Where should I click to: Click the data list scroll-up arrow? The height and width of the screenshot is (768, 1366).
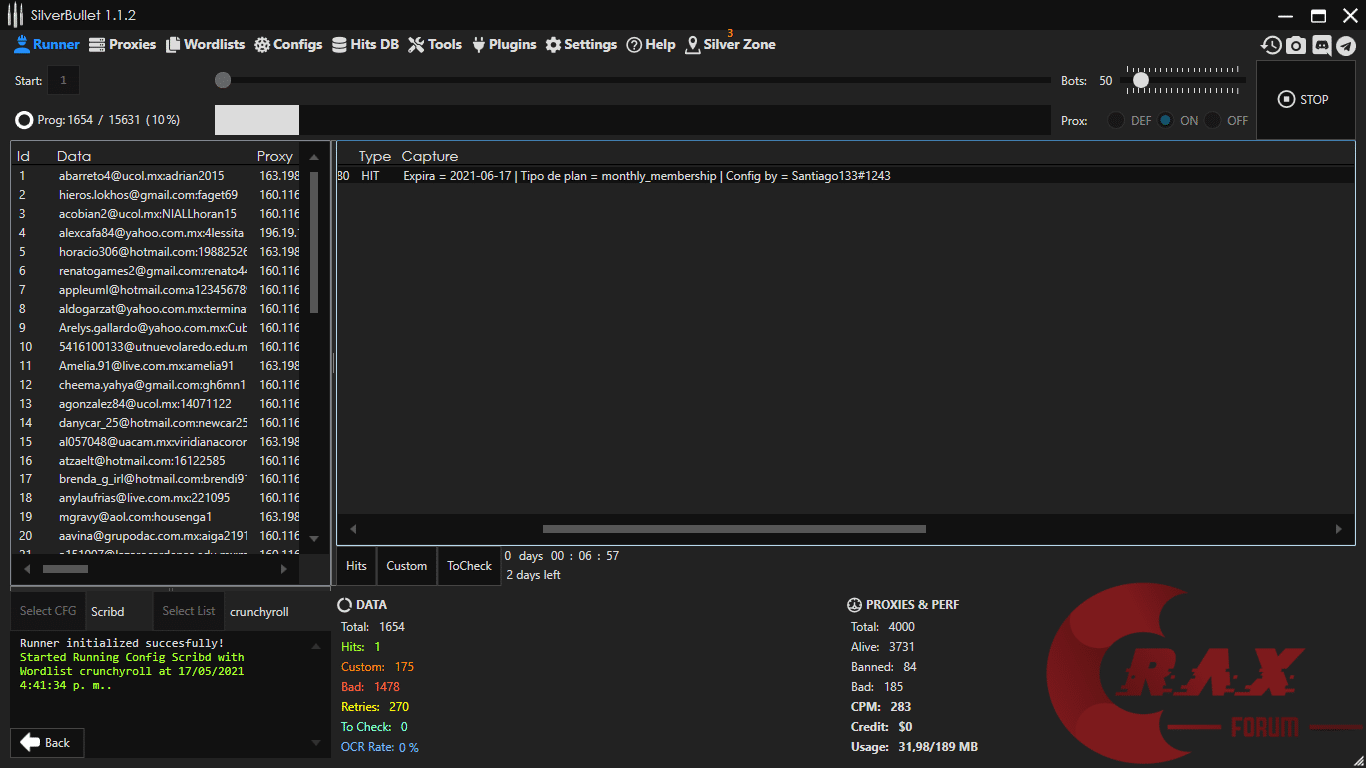[x=314, y=157]
